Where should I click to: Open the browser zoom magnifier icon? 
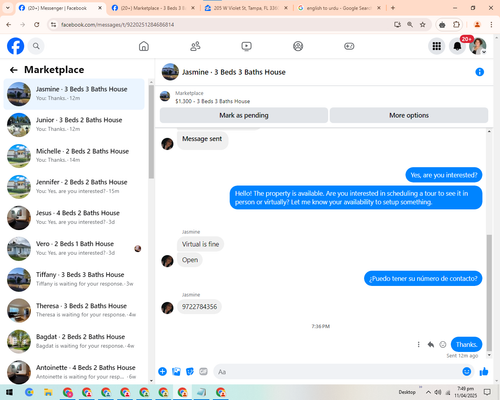pos(410,25)
